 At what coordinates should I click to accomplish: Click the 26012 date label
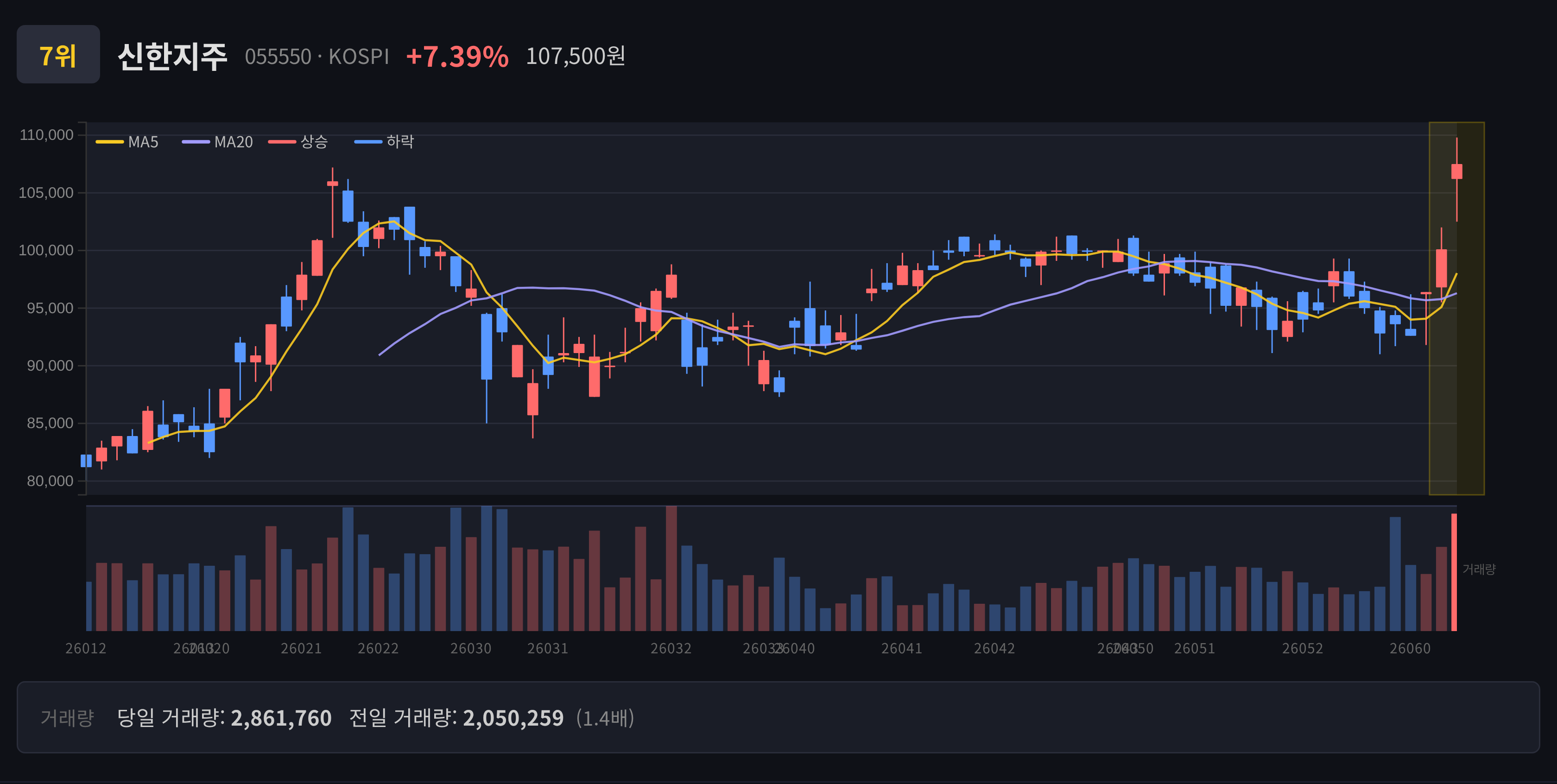(86, 649)
